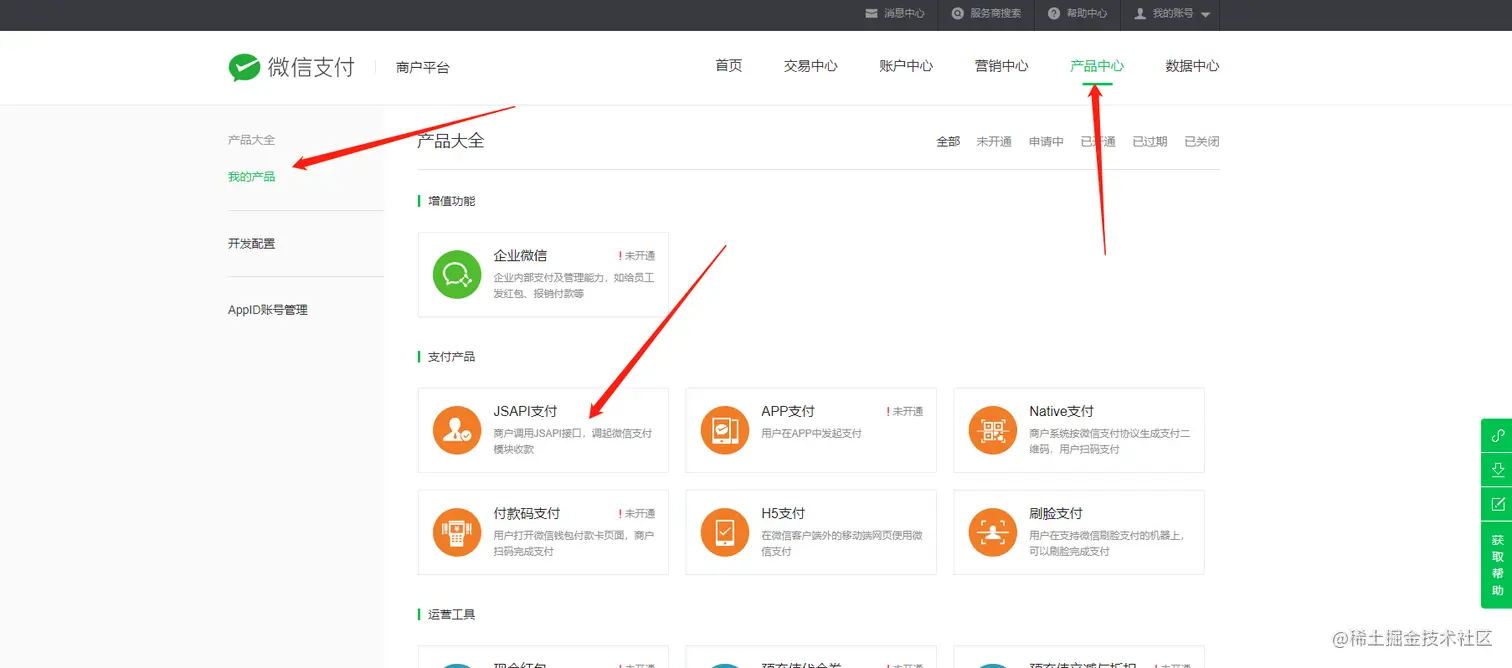
Task: Click the Native支付 QR code icon
Action: tap(993, 430)
